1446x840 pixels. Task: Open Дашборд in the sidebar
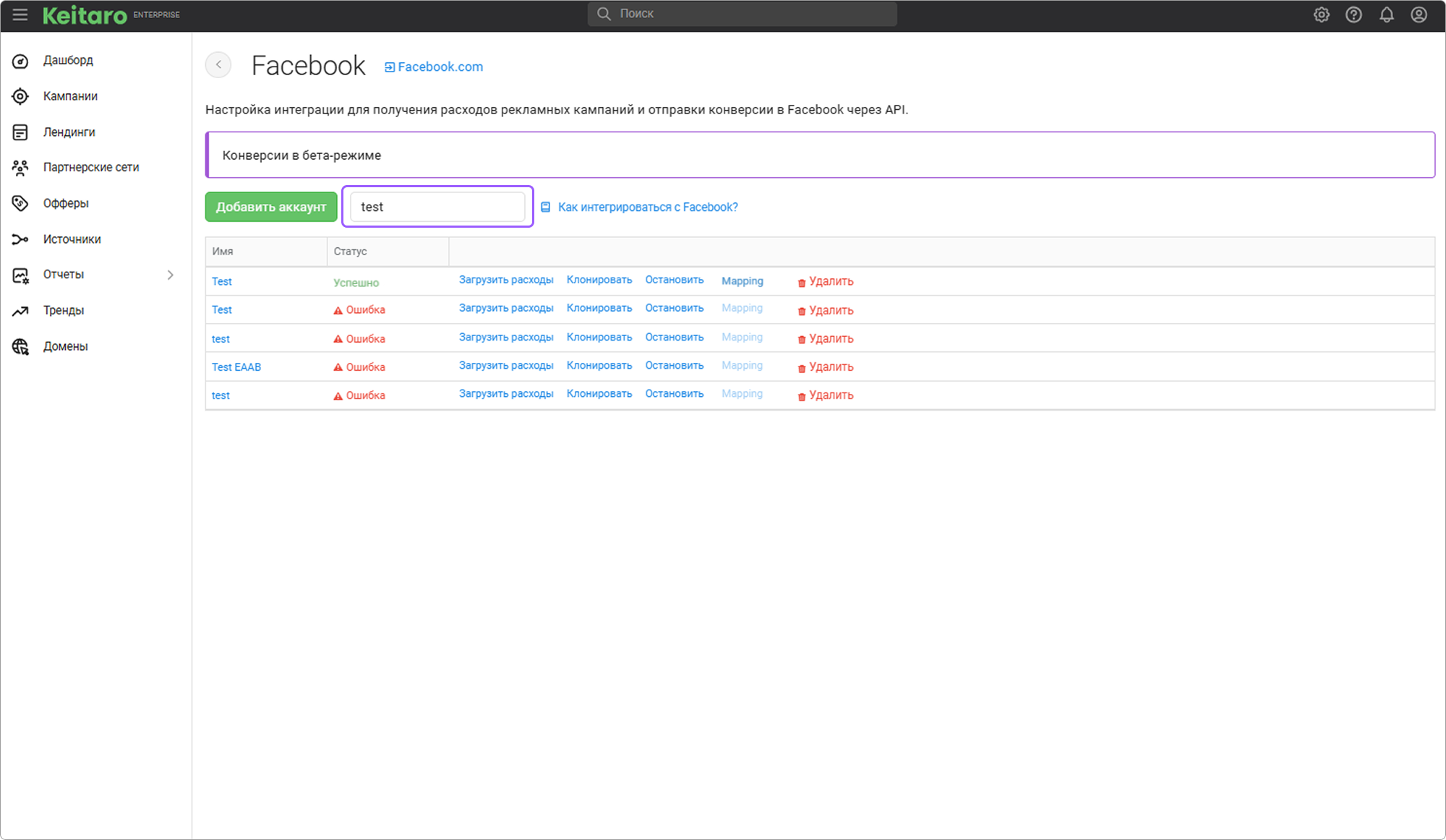[68, 60]
